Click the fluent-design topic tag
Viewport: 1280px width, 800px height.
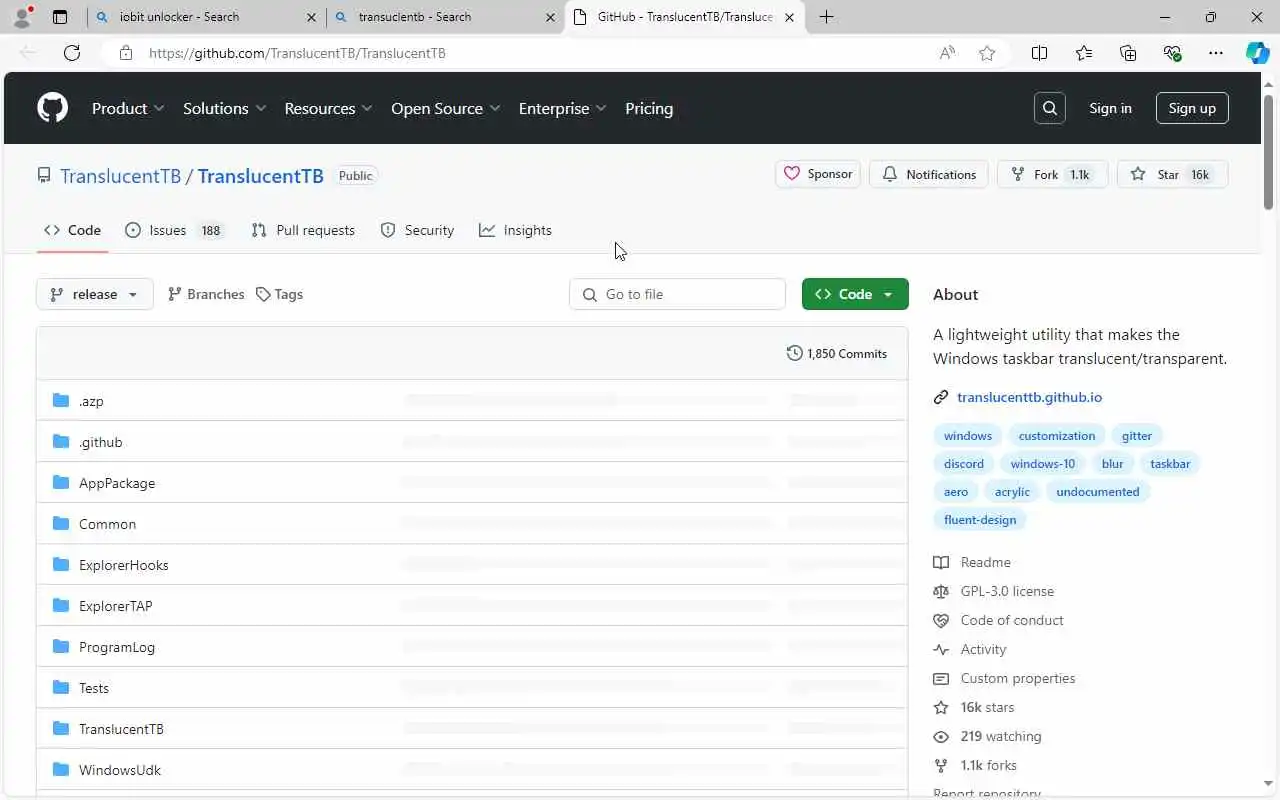tap(980, 519)
